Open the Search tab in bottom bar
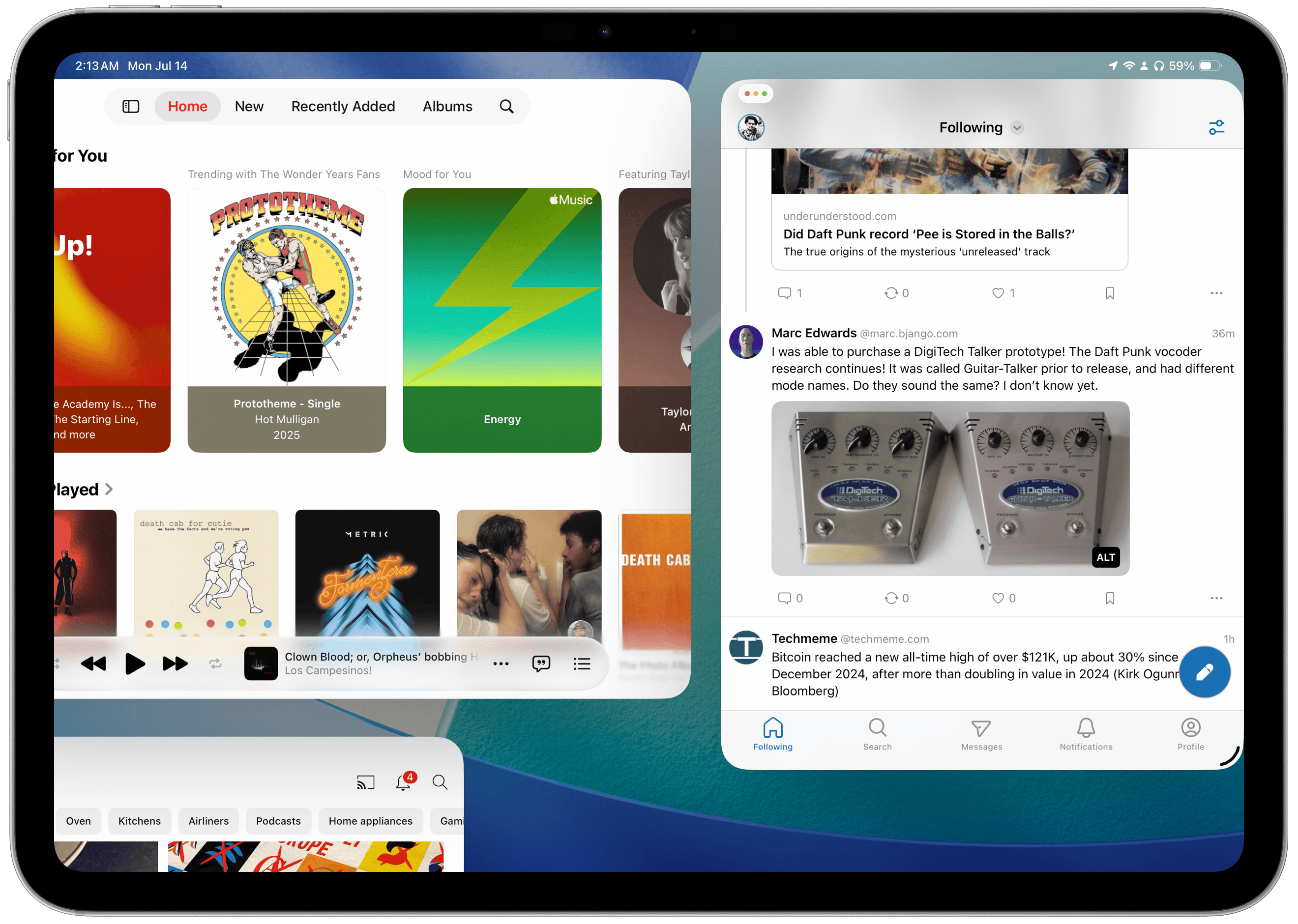The image size is (1298, 924). (x=877, y=735)
